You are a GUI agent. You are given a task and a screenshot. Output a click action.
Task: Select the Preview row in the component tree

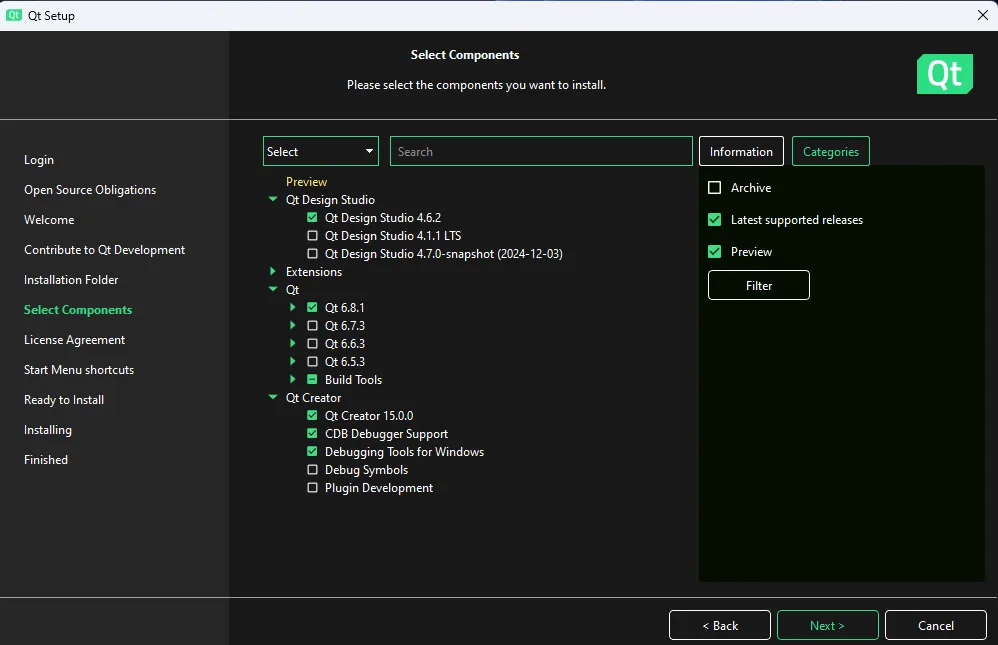(306, 181)
